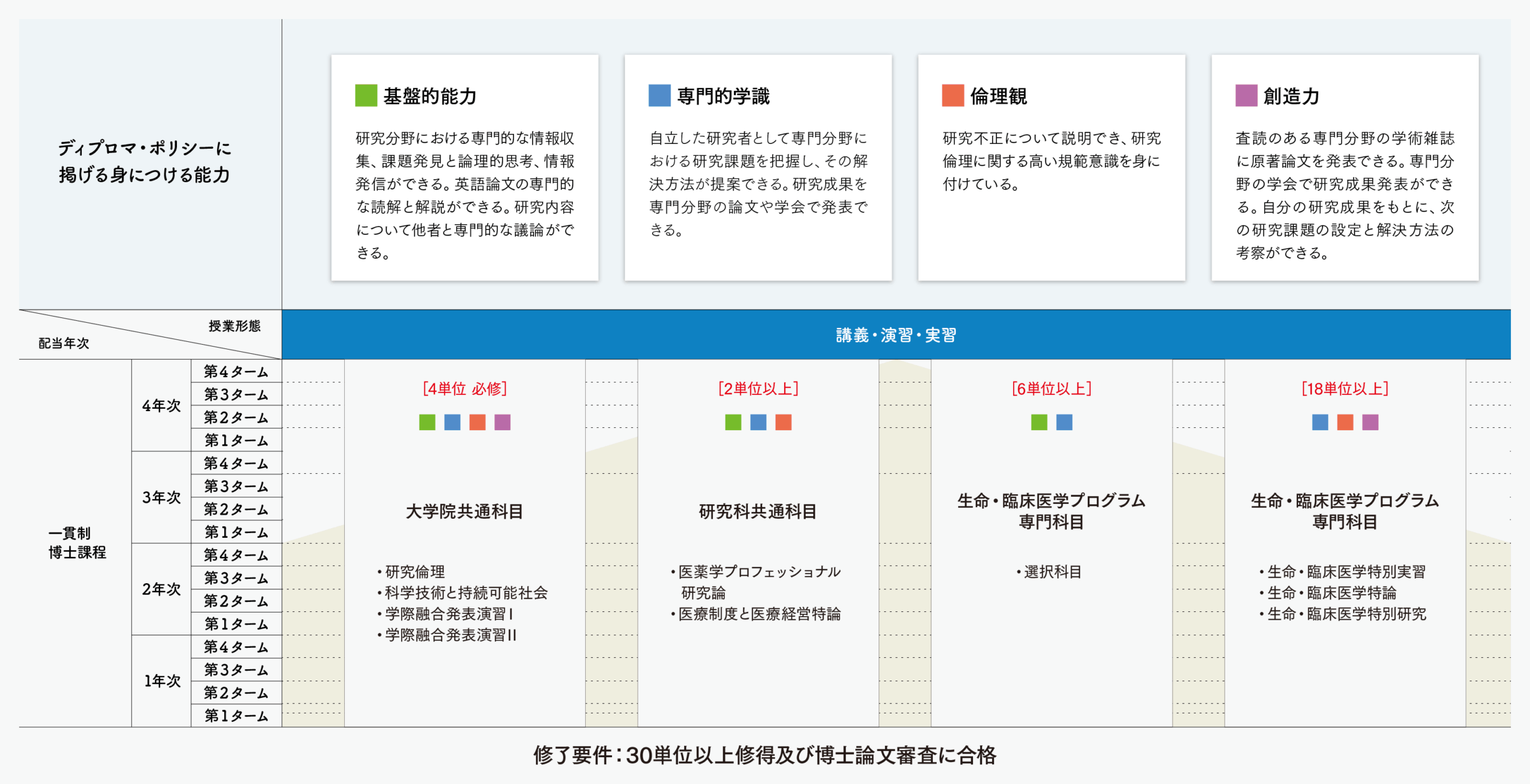Select the 1年次 row label
Viewport: 1530px width, 784px height.
161,681
